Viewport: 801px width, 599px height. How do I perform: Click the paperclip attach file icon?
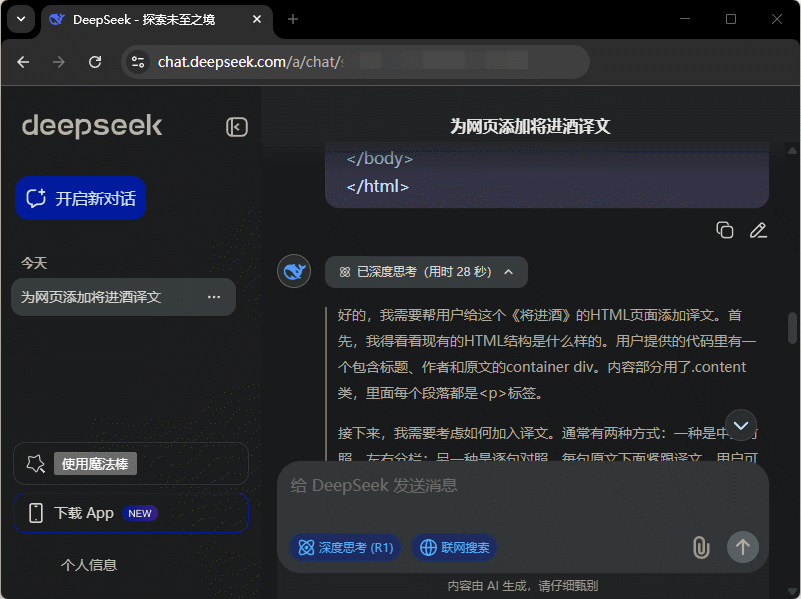pos(701,547)
